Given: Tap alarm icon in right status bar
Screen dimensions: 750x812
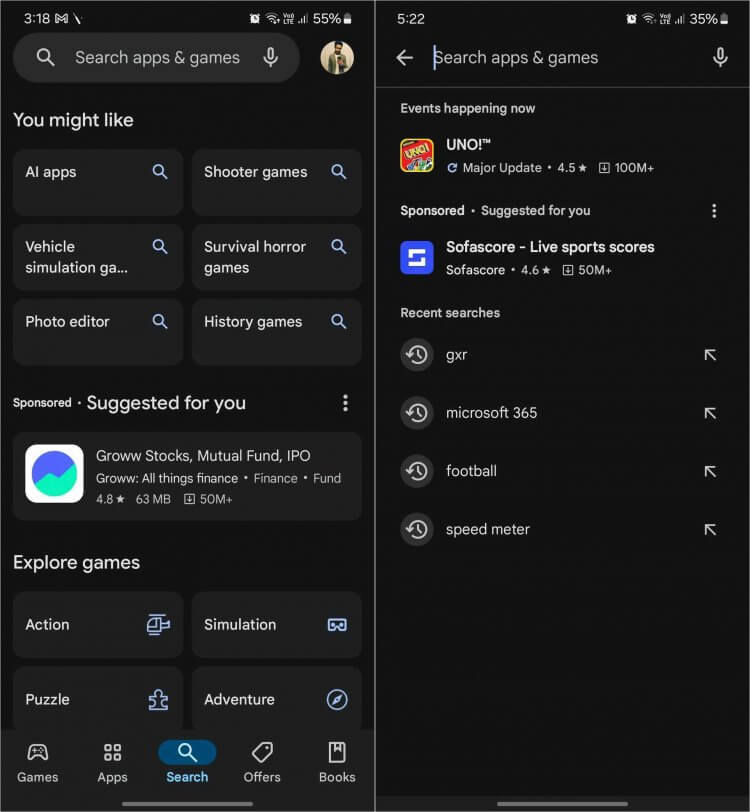Looking at the screenshot, I should point(631,19).
